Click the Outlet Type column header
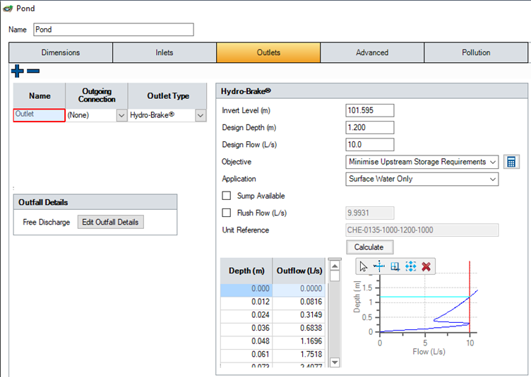The height and width of the screenshot is (377, 531). click(x=168, y=96)
